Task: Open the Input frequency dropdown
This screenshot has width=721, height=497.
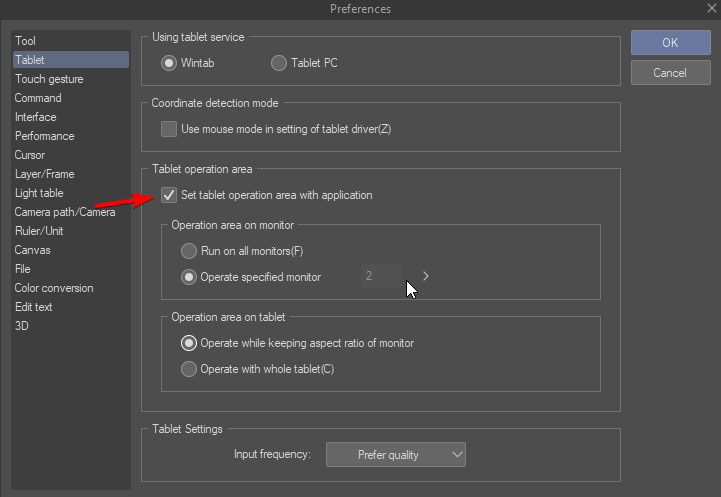Action: tap(396, 455)
